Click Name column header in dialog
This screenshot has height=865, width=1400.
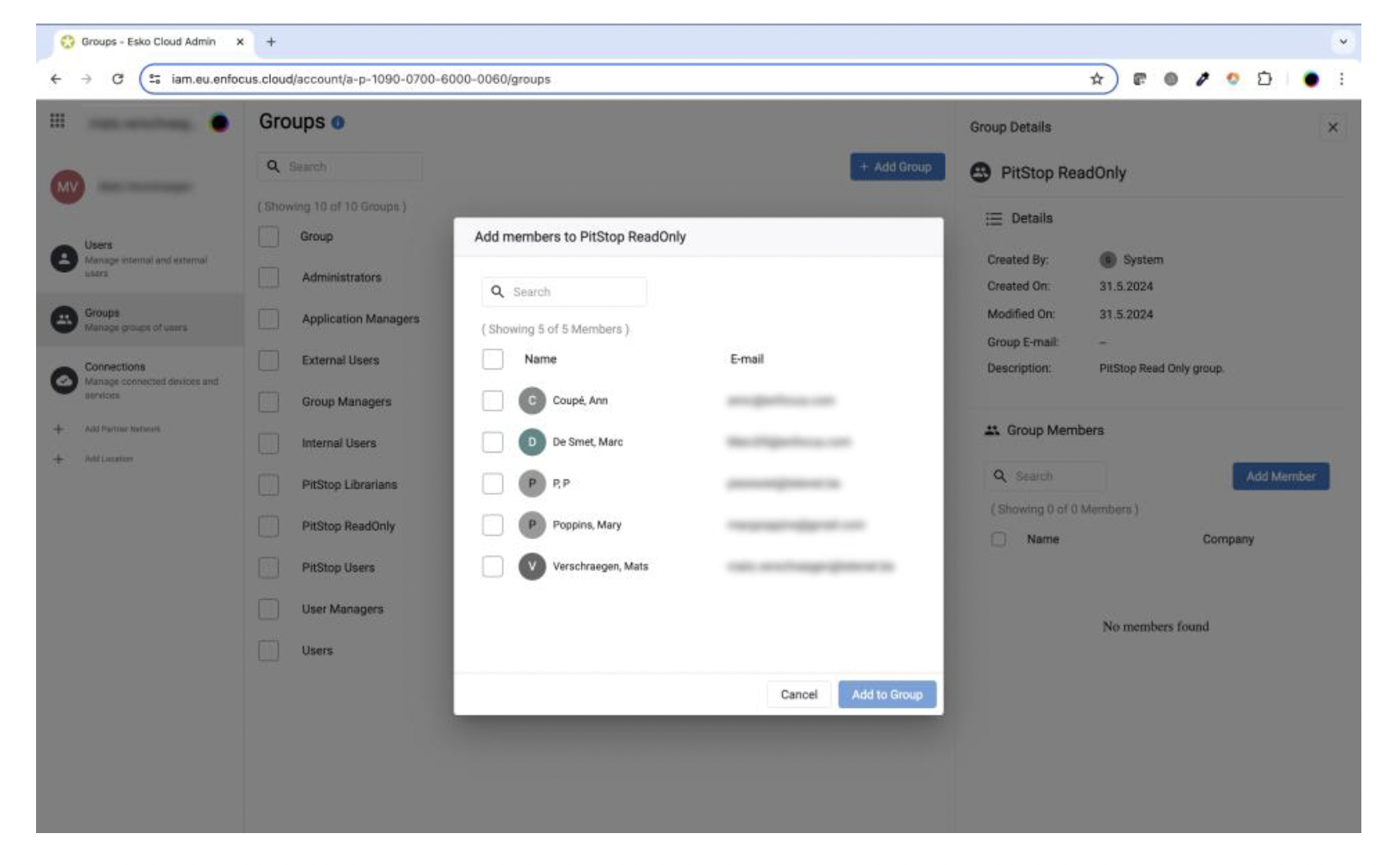click(541, 359)
